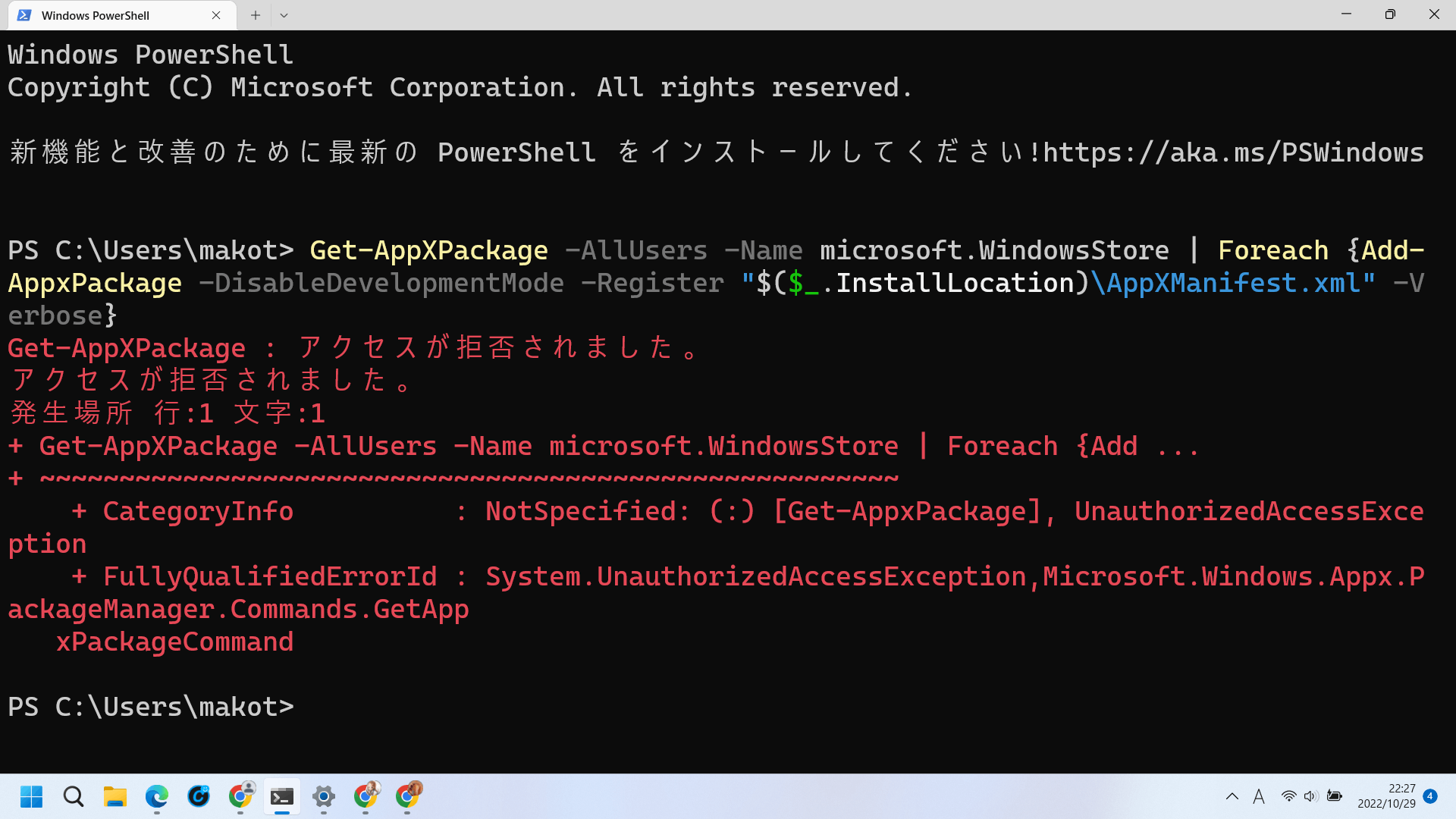Click the xPackageCommand text line
Screen dimensions: 1456x819
(174, 642)
